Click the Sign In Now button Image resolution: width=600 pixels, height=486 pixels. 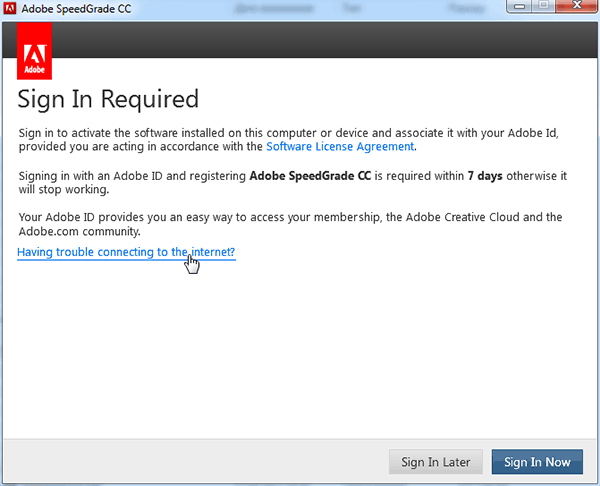tap(537, 462)
